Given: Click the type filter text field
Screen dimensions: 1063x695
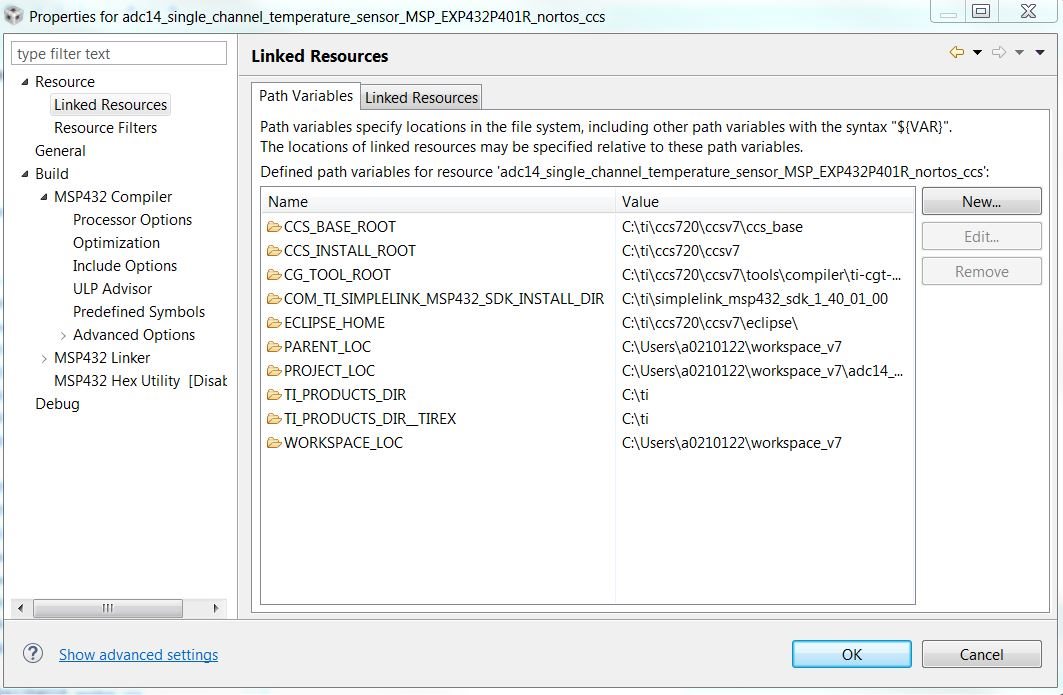Looking at the screenshot, I should [119, 54].
